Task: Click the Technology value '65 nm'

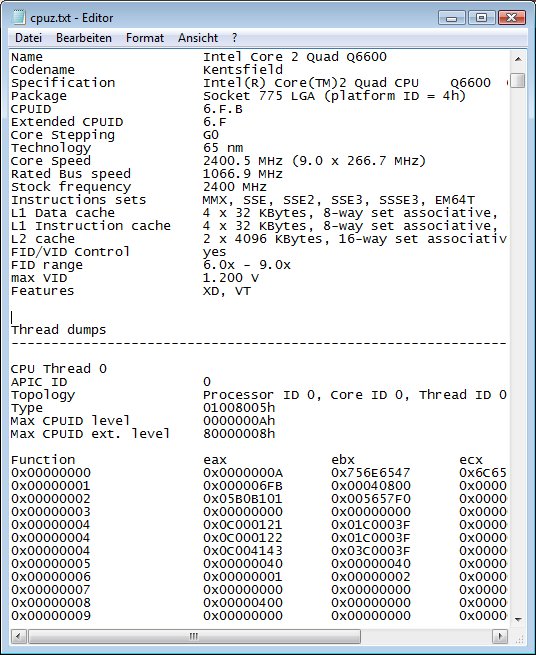Action: pyautogui.click(x=223, y=148)
